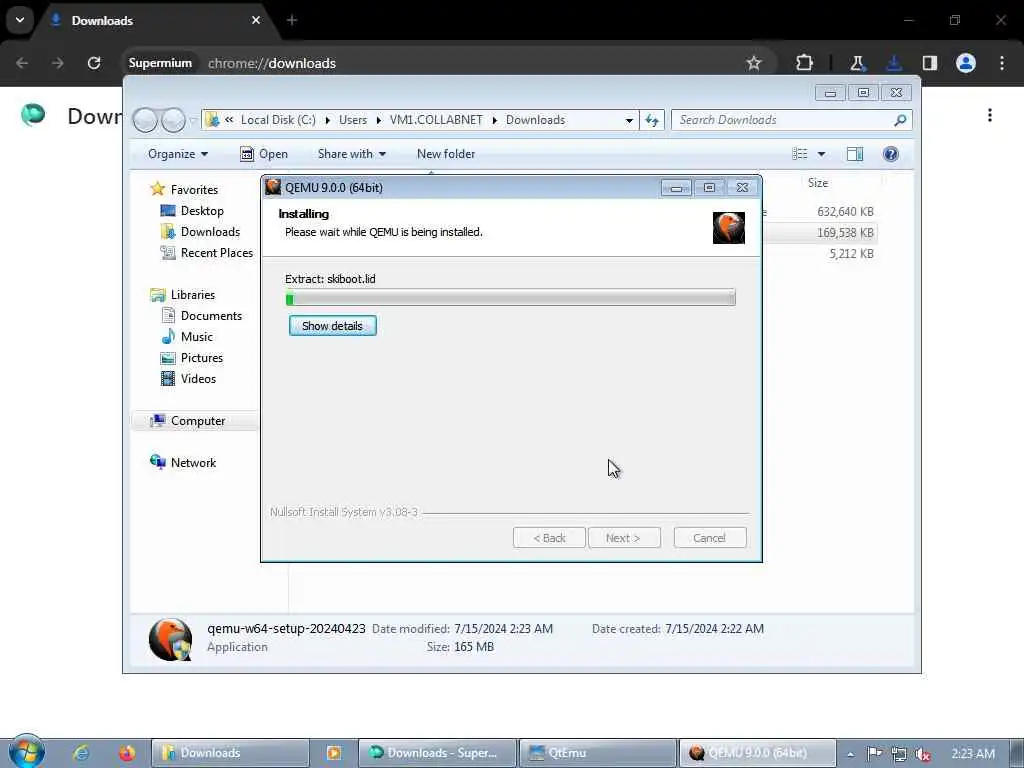Click Size column header
Image resolution: width=1024 pixels, height=768 pixels.
pyautogui.click(x=818, y=184)
